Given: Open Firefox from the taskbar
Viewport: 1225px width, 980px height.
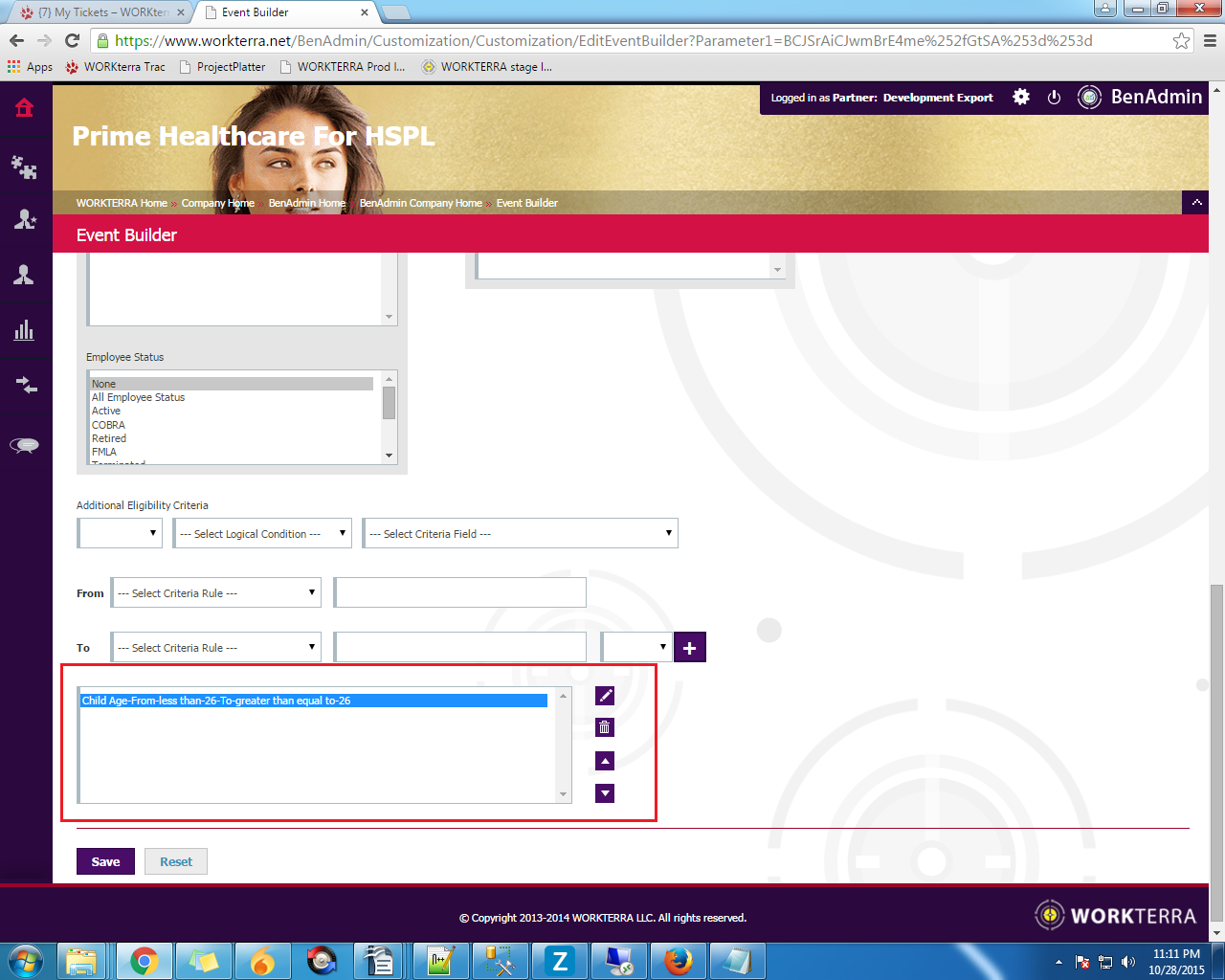Looking at the screenshot, I should (x=679, y=961).
